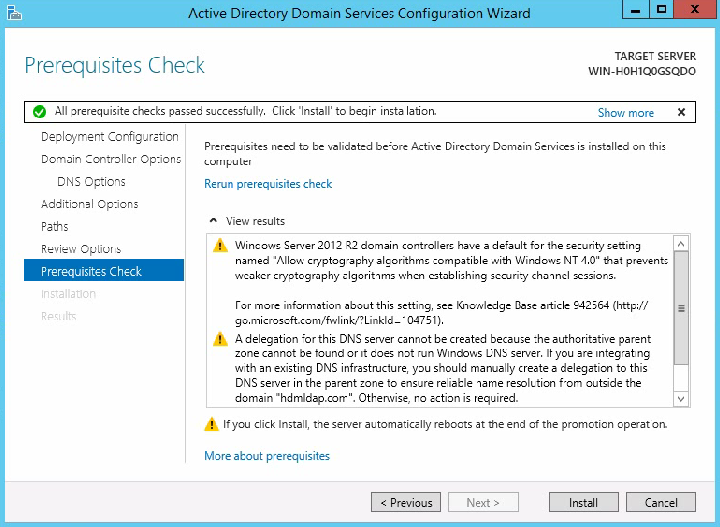Select DNS Options step
This screenshot has width=720, height=527.
91,182
